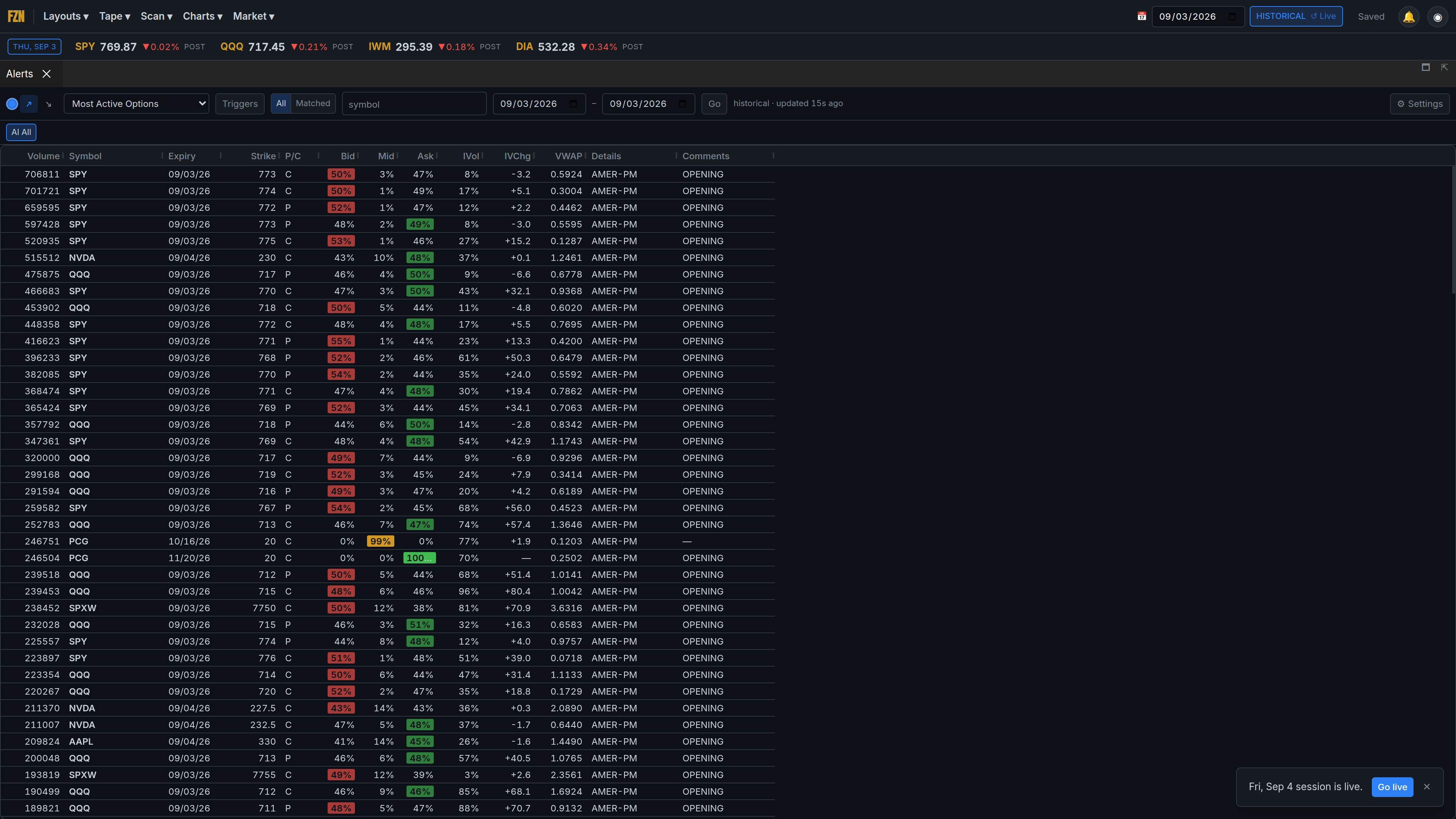Click yellow 99% Mid cell in PCG row
The height and width of the screenshot is (819, 1456).
pyautogui.click(x=380, y=541)
